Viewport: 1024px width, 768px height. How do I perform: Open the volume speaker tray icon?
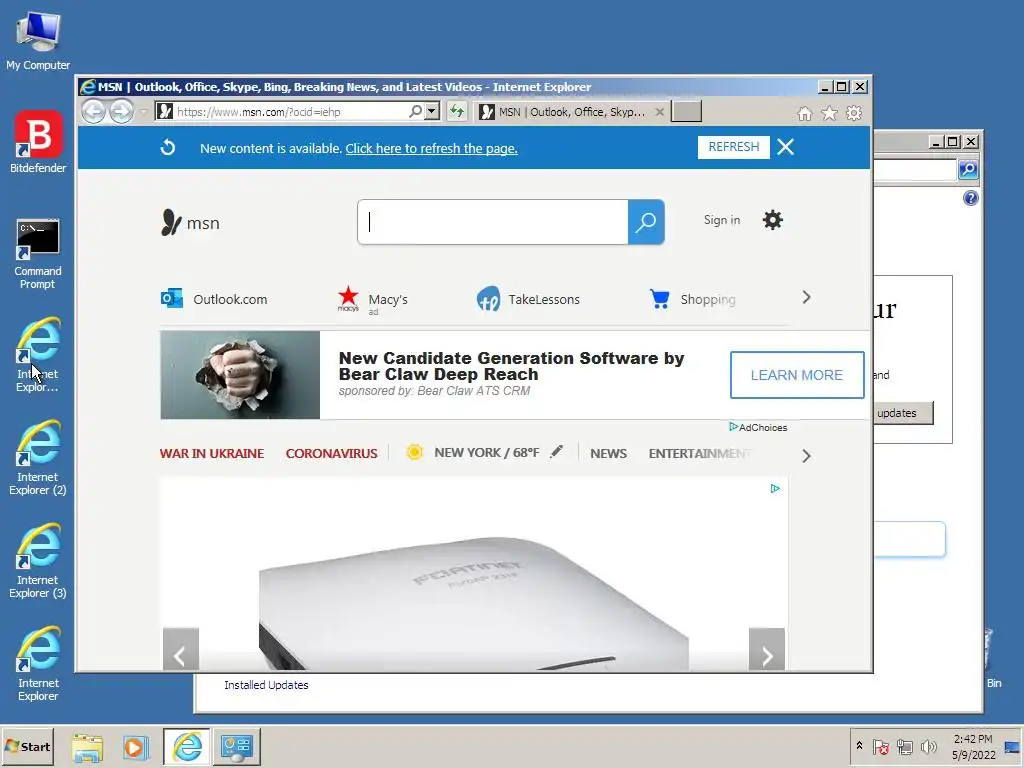929,746
